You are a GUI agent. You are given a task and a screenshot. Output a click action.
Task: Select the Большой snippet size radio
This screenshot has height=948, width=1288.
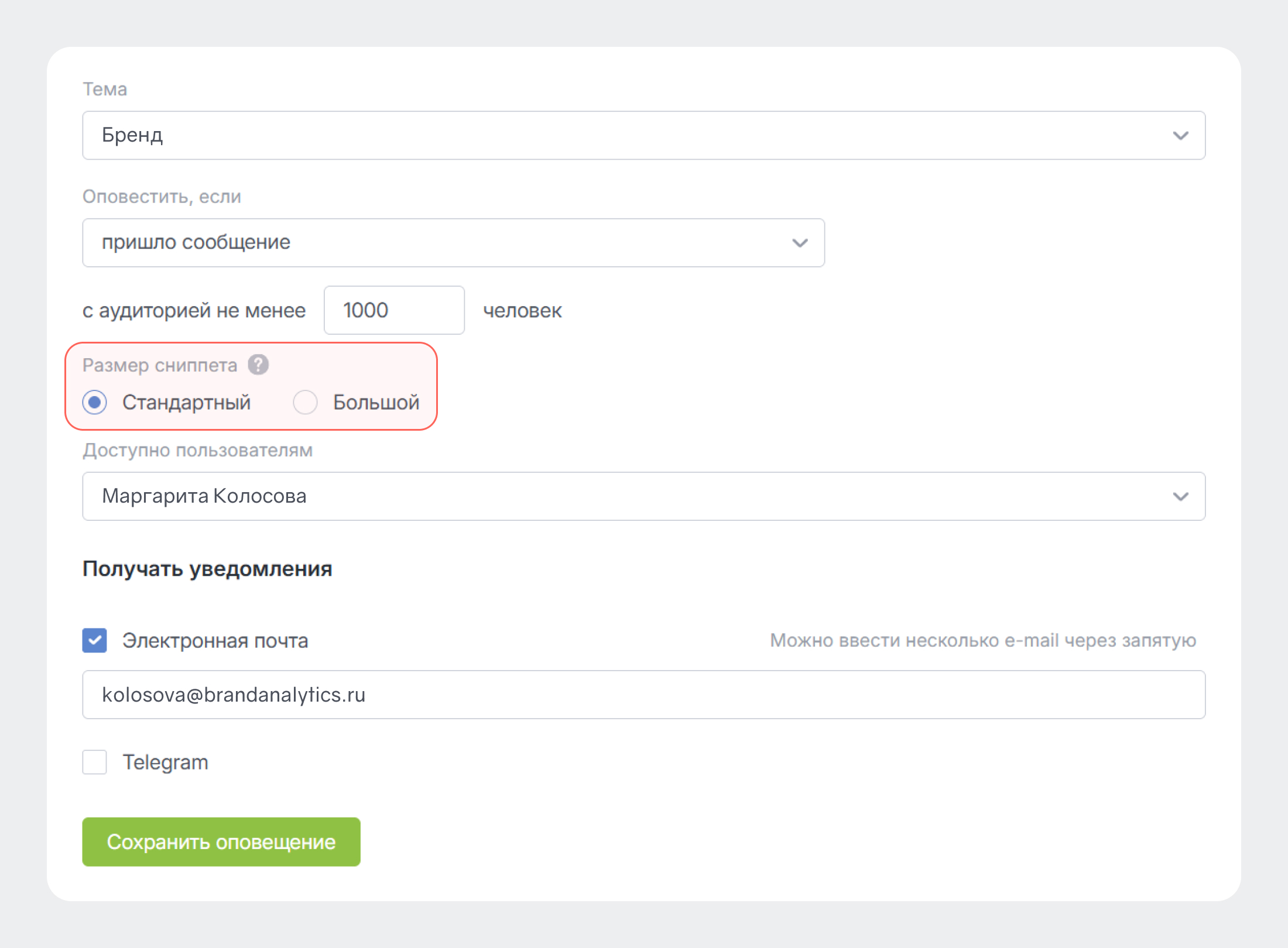[x=305, y=403]
